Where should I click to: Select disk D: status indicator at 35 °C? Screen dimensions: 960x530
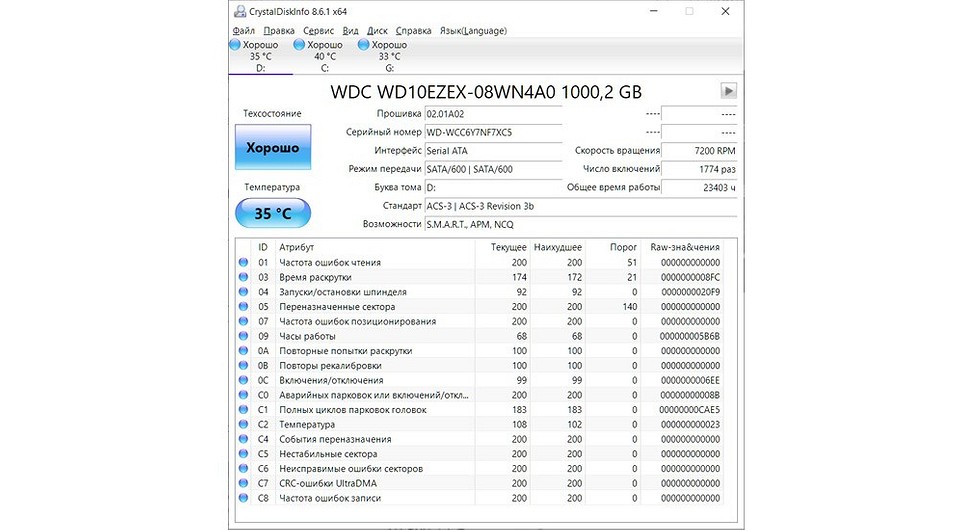pos(234,45)
